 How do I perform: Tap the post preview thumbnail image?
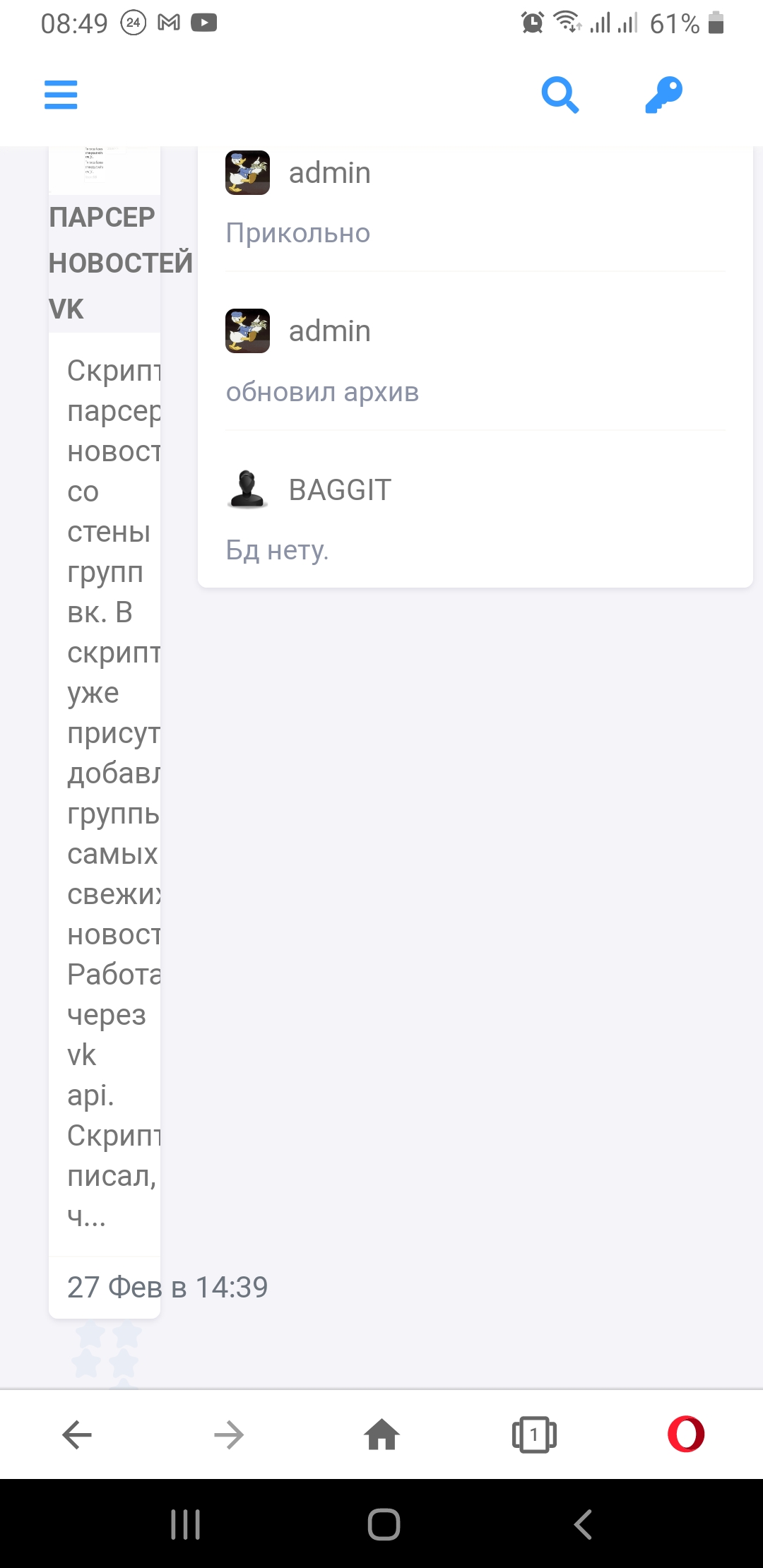point(104,168)
